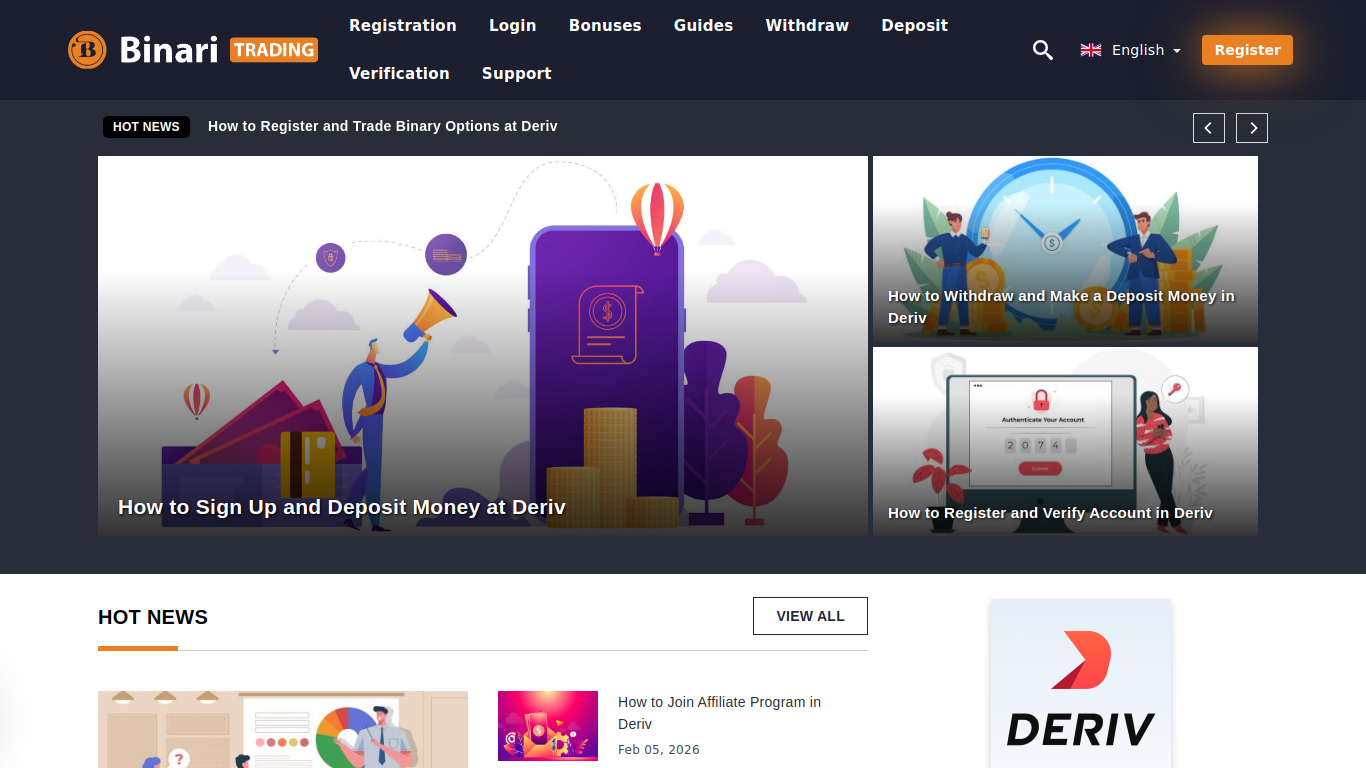
Task: Open the Guides menu item
Action: [704, 26]
